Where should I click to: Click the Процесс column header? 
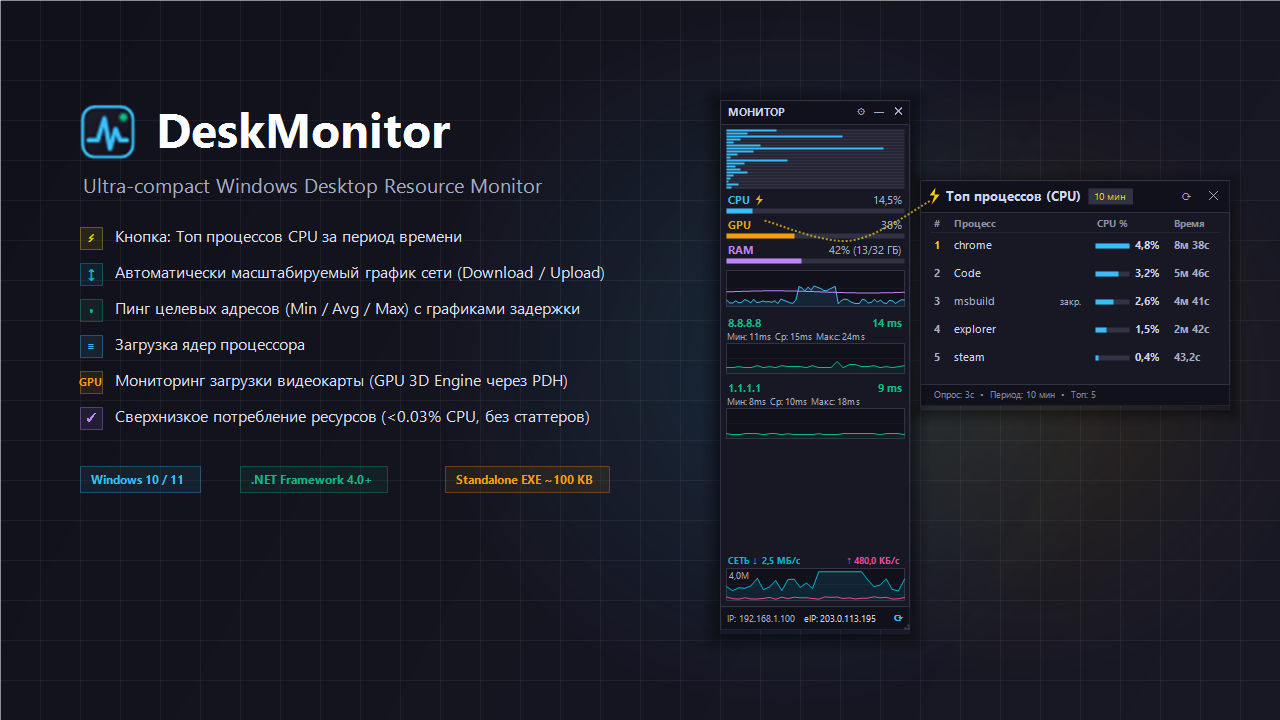pyautogui.click(x=975, y=224)
